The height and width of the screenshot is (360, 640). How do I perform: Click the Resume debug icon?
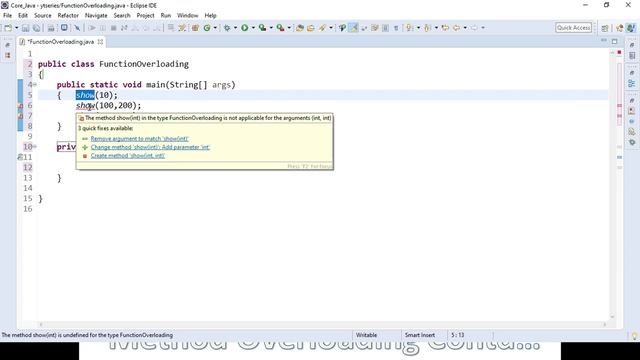point(92,28)
